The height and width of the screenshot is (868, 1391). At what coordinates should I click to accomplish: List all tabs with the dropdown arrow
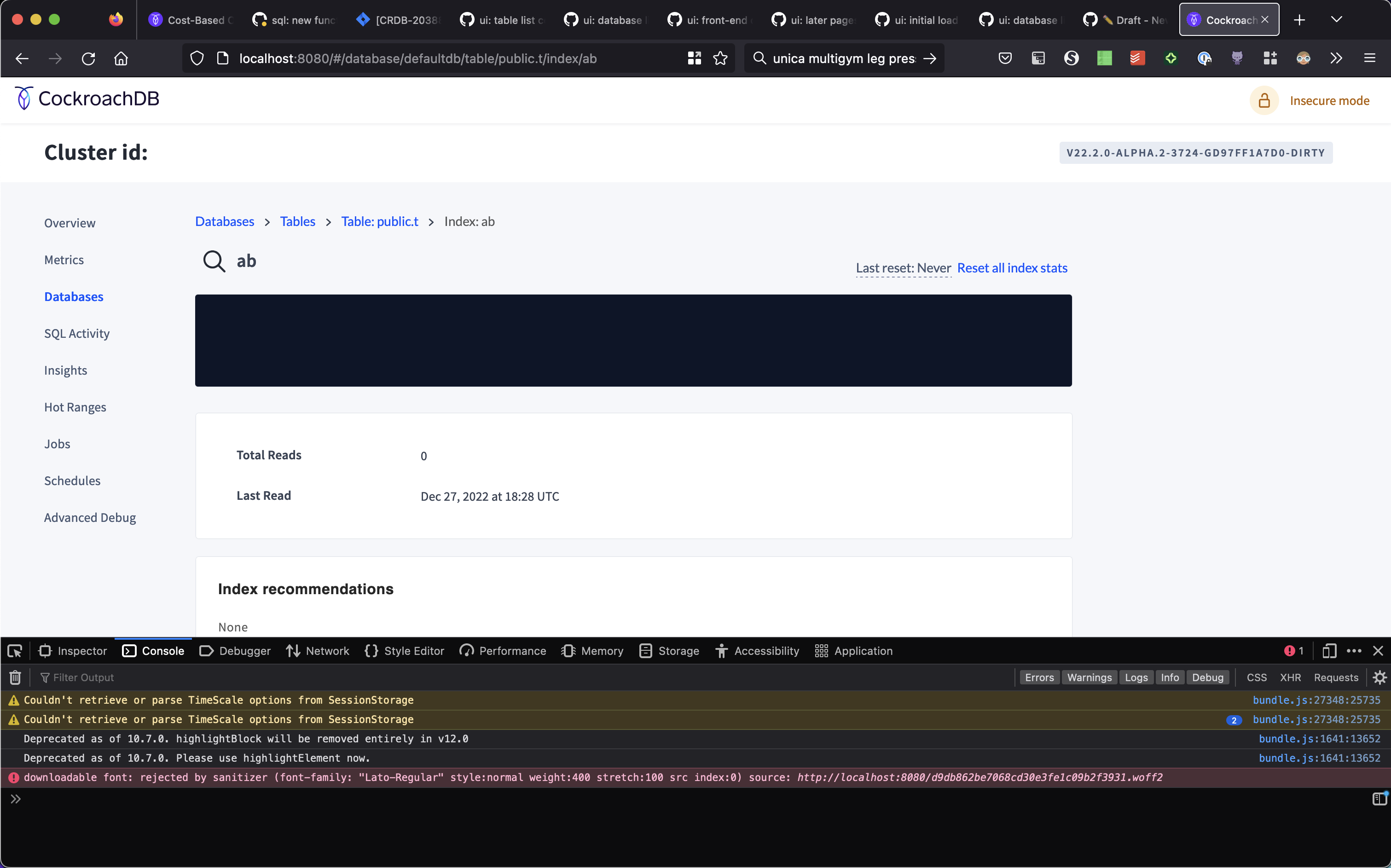(x=1337, y=20)
